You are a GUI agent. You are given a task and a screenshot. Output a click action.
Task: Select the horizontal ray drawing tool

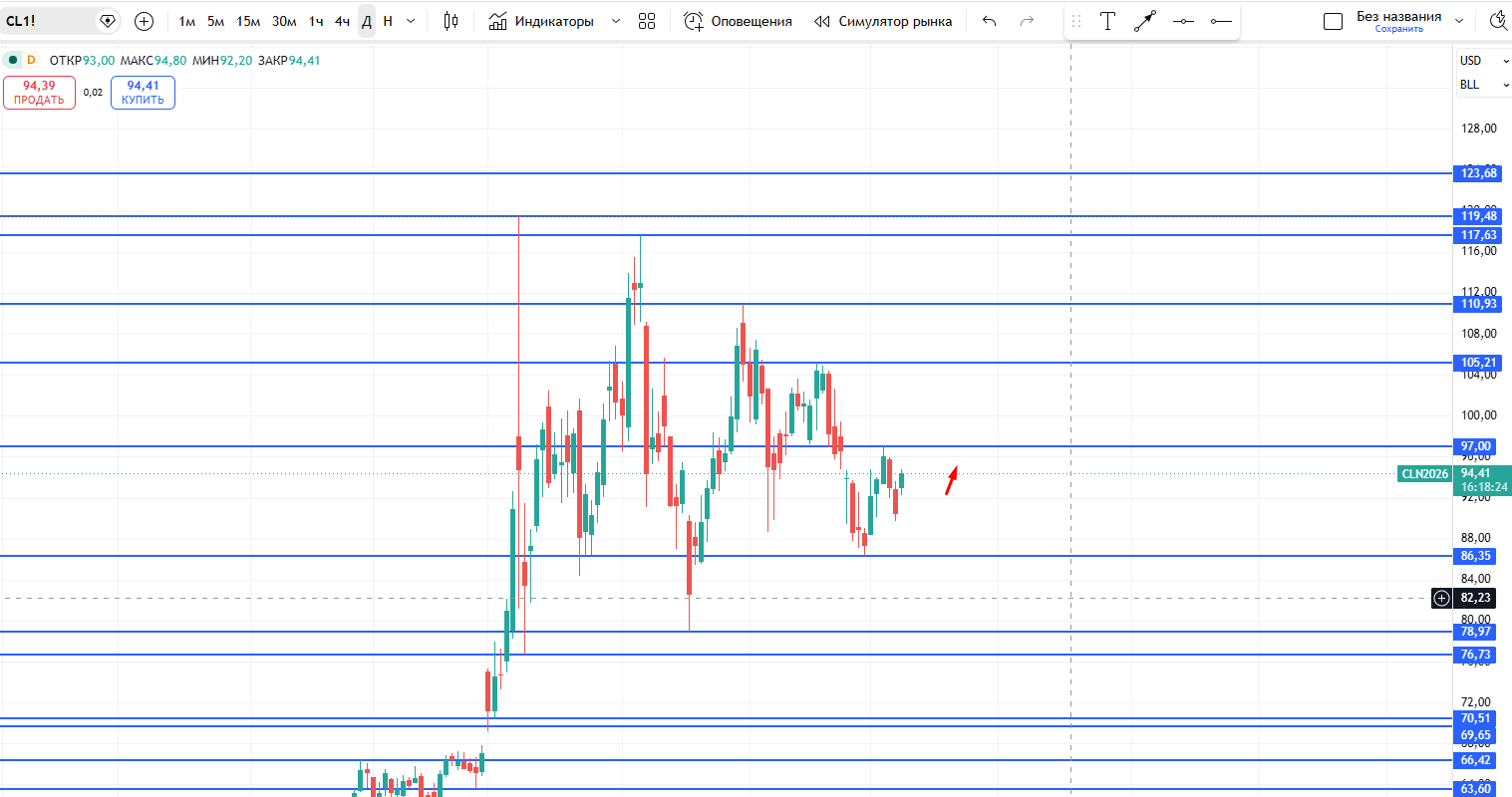tap(1221, 21)
